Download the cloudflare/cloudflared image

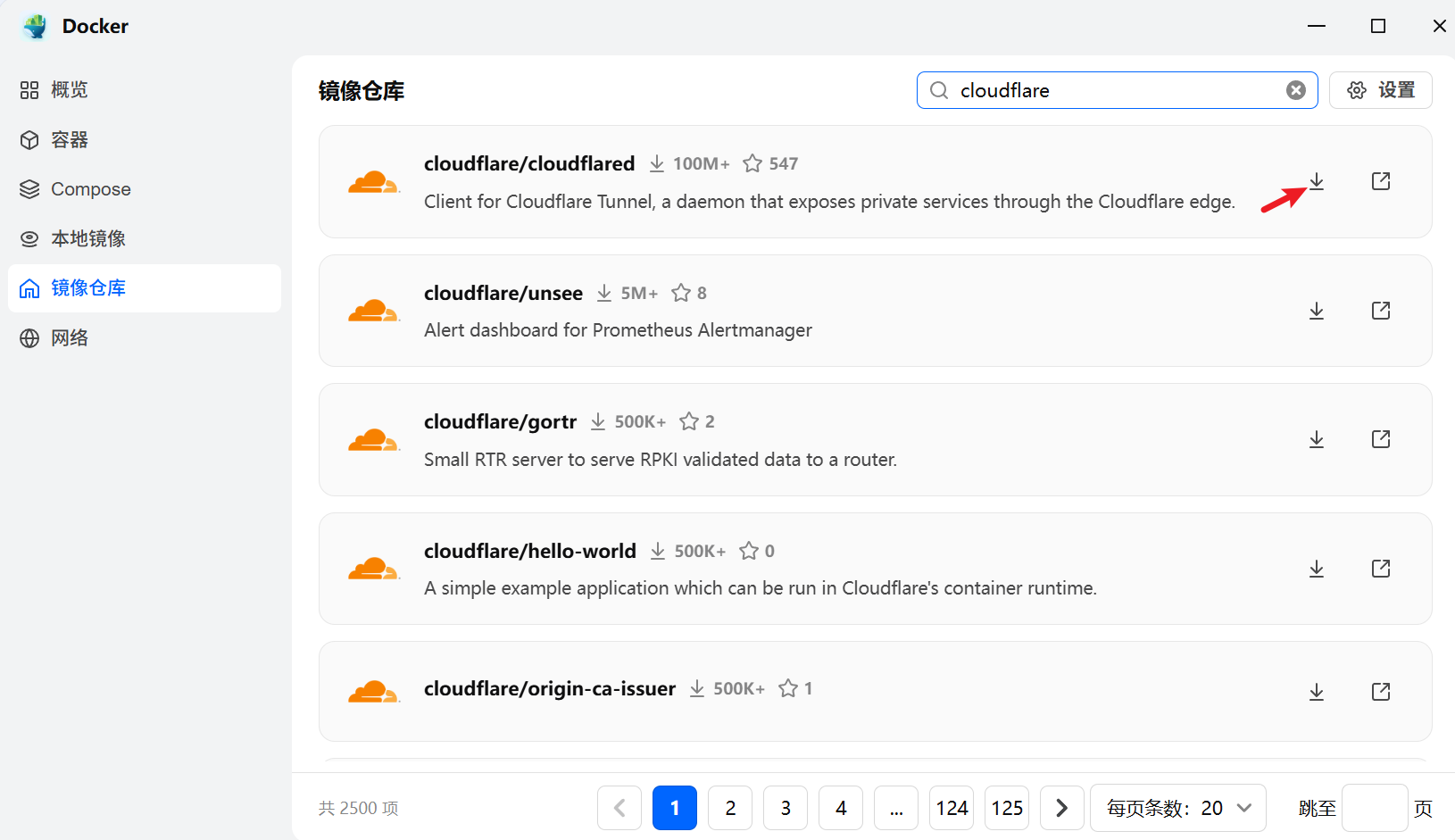pos(1317,181)
